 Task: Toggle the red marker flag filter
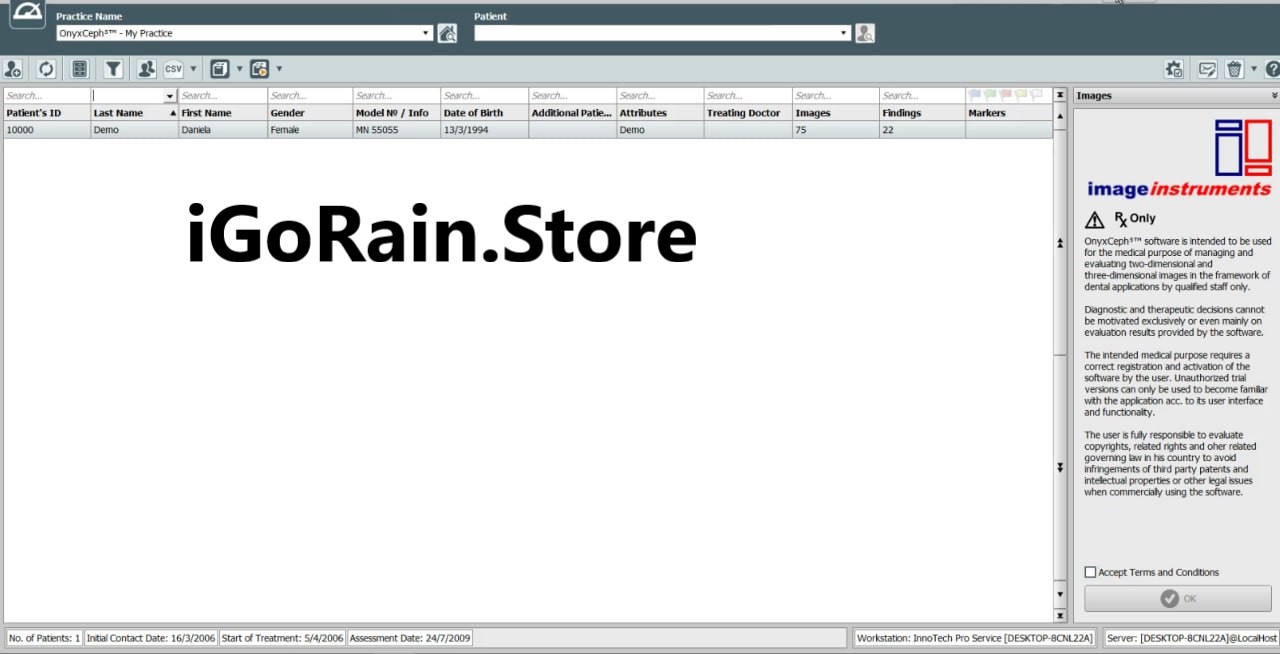pos(1005,95)
